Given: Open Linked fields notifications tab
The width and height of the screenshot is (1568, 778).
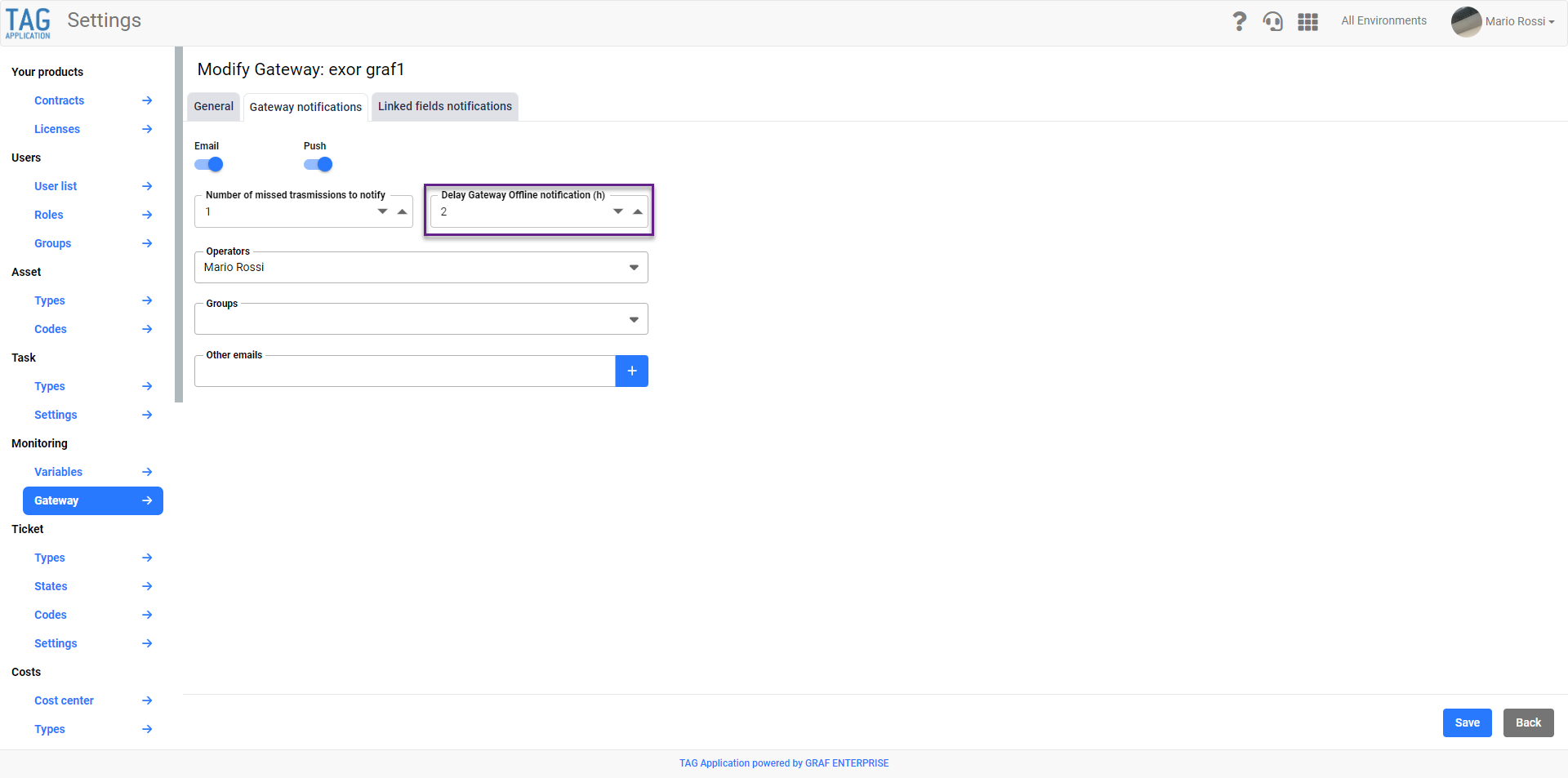Looking at the screenshot, I should [445, 106].
